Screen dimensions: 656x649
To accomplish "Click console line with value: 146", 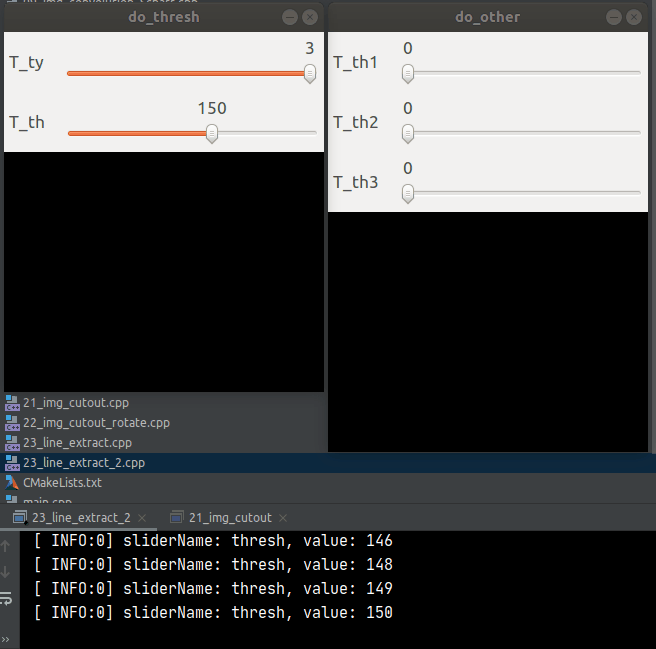I will point(213,541).
